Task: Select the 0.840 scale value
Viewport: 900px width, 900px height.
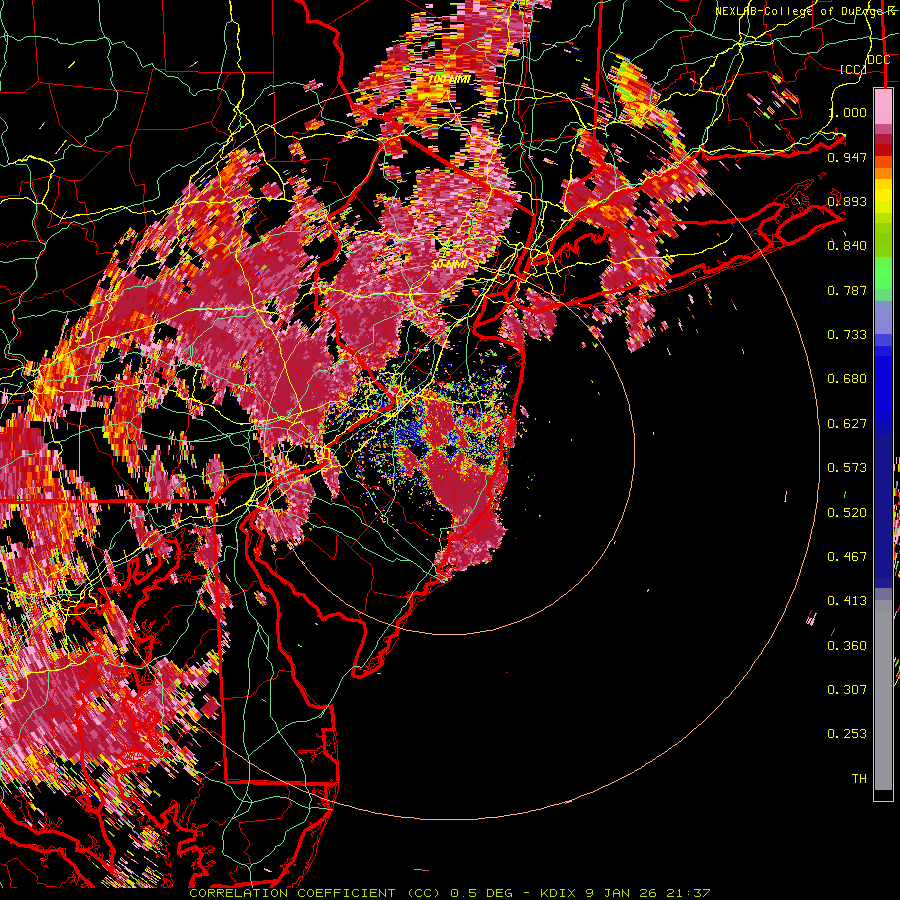Action: click(847, 246)
